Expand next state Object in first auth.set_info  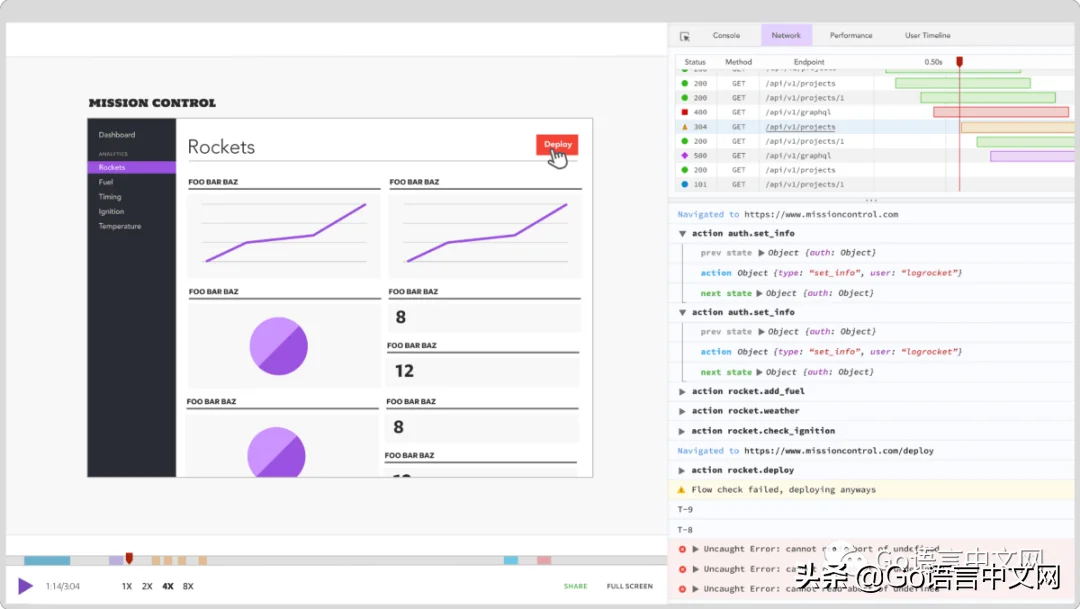point(759,293)
